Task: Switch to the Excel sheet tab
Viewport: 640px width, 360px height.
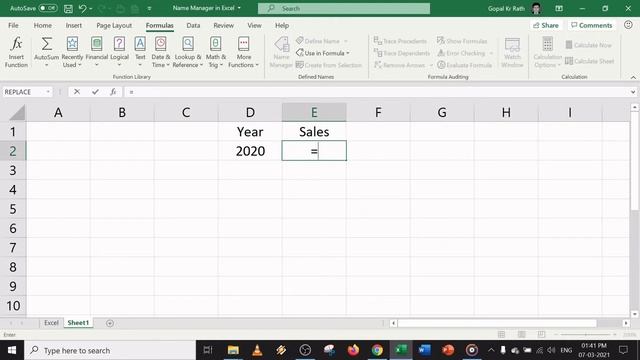Action: coord(51,322)
